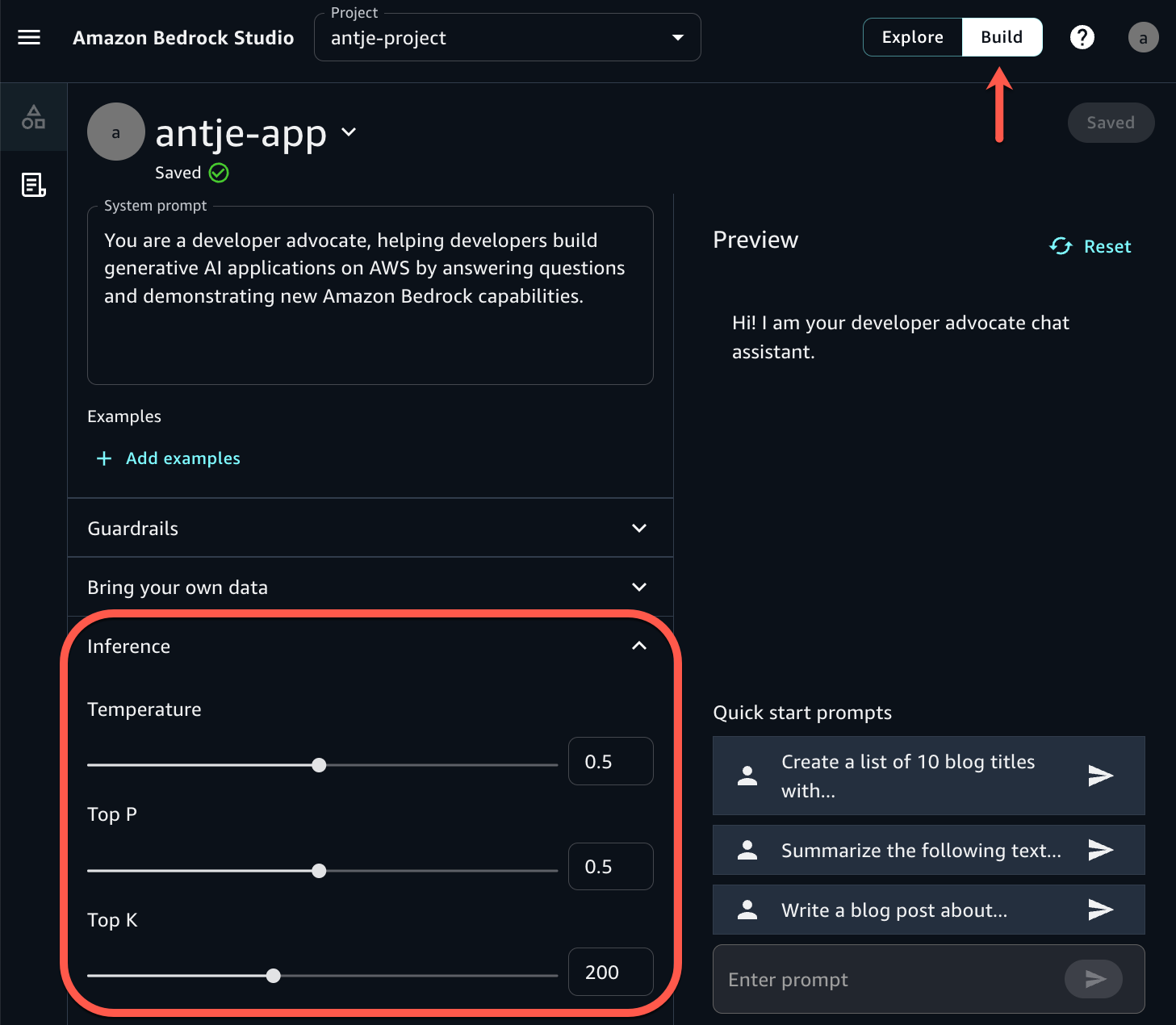Click the 'Hi! I am your developer advocate' message
This screenshot has width=1176, height=1025.
pos(901,337)
